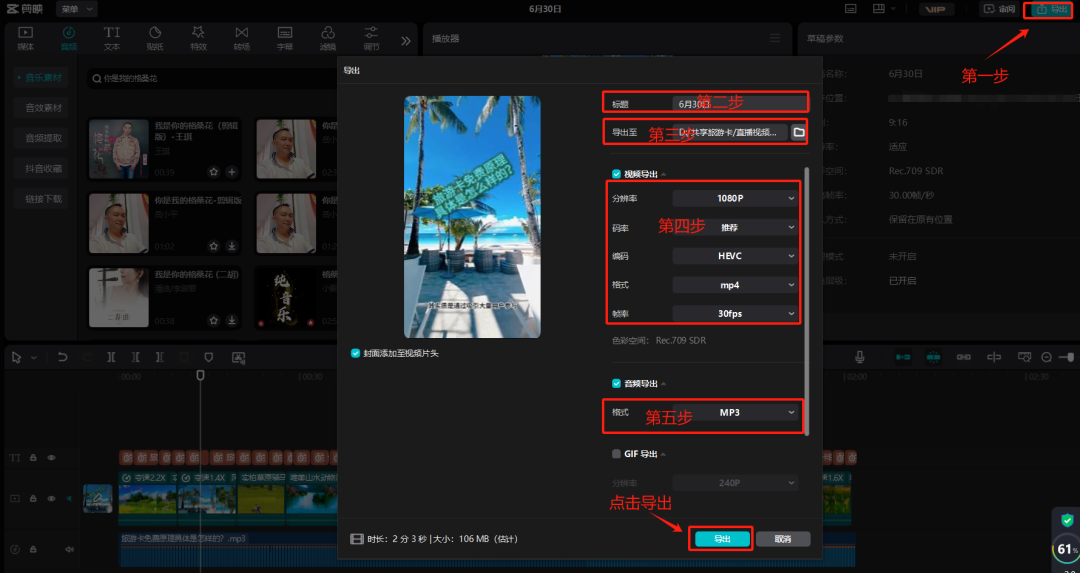The height and width of the screenshot is (573, 1080).
Task: Select the 音效素材 sound effects category
Action: tap(43, 108)
